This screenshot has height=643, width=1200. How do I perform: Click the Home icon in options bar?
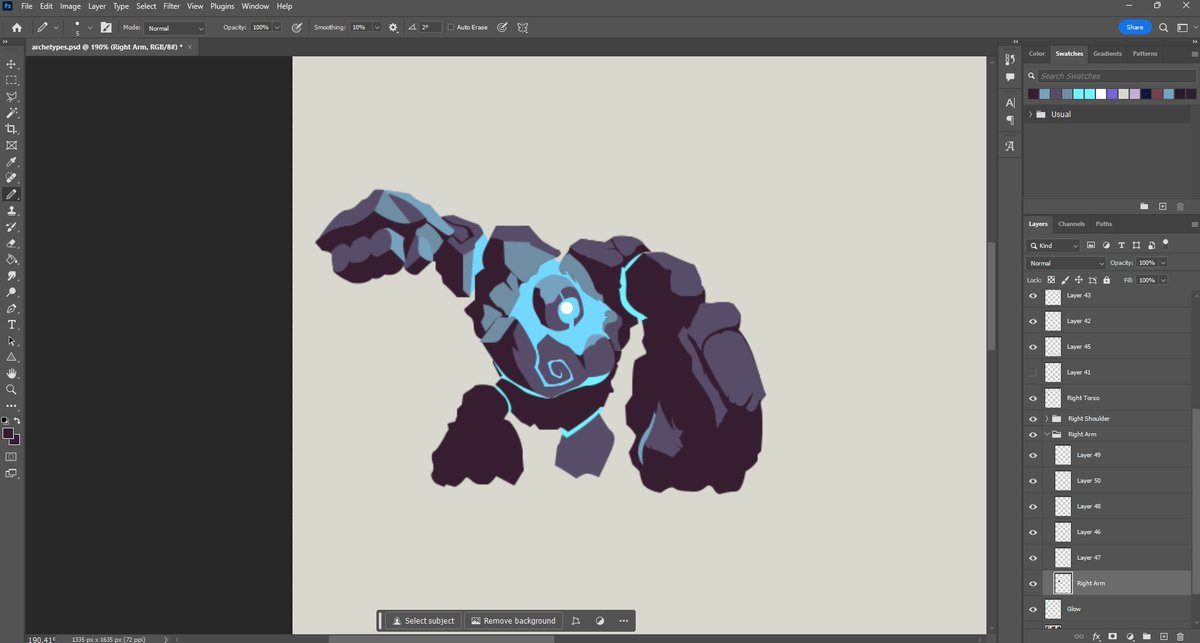16,28
